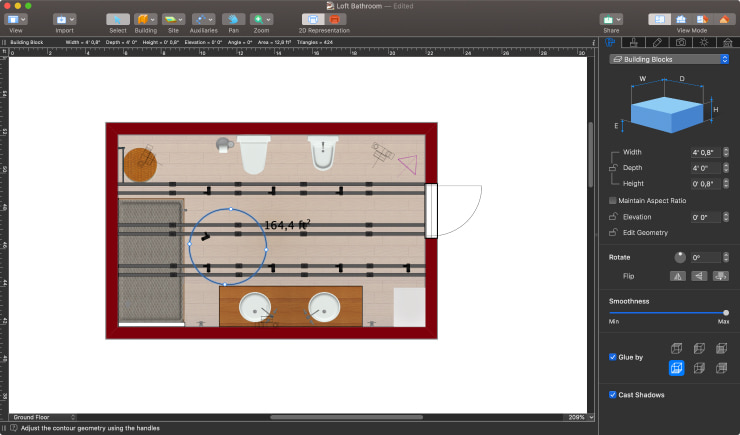Switch to colored 2D representation
740x435 pixels.
point(335,19)
